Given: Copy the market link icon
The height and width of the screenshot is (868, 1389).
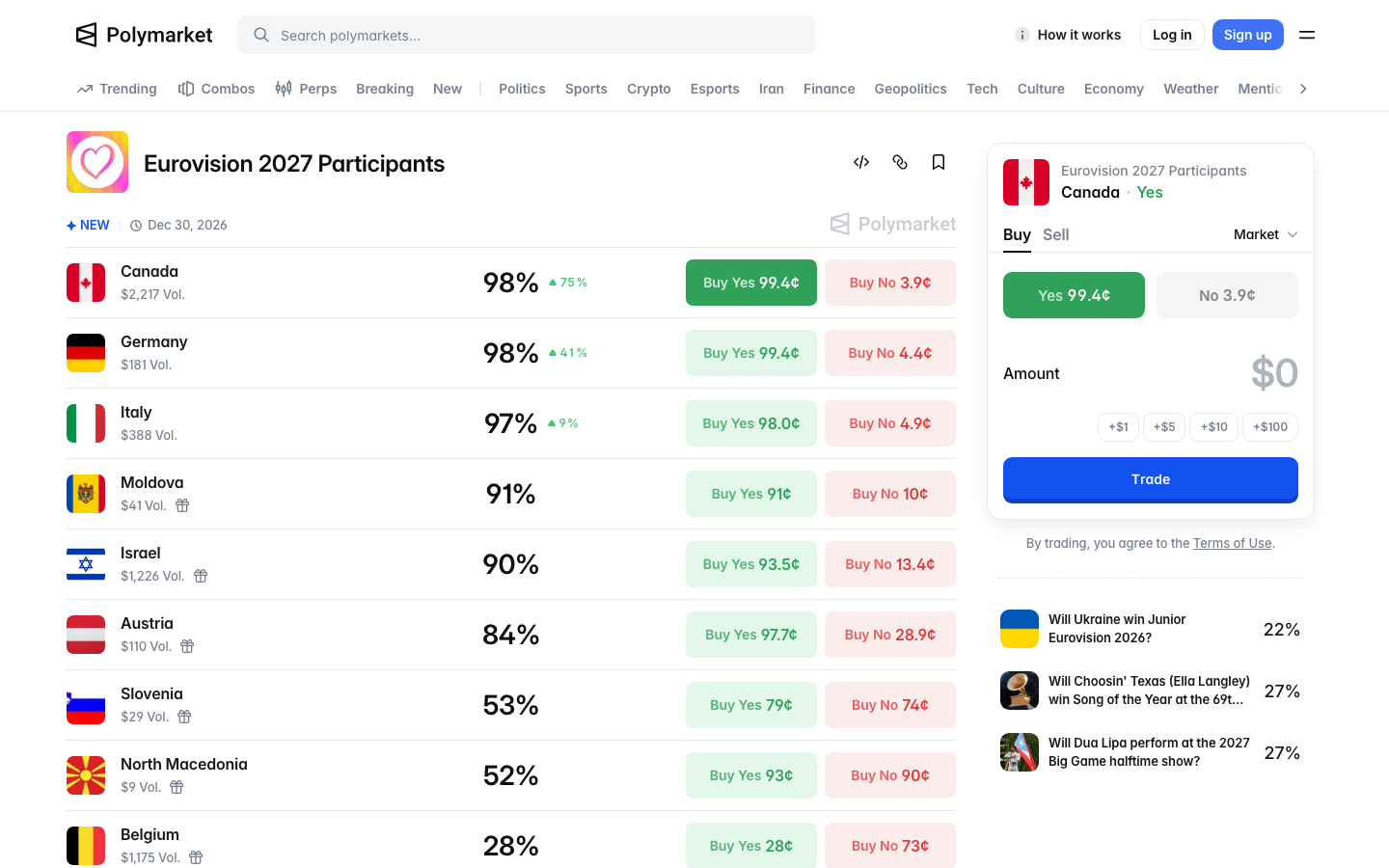Looking at the screenshot, I should coord(900,162).
